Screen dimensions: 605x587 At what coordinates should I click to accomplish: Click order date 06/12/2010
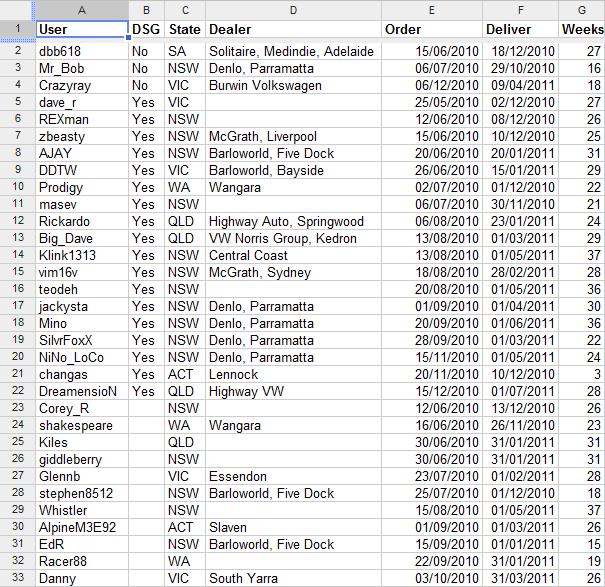tap(432, 85)
